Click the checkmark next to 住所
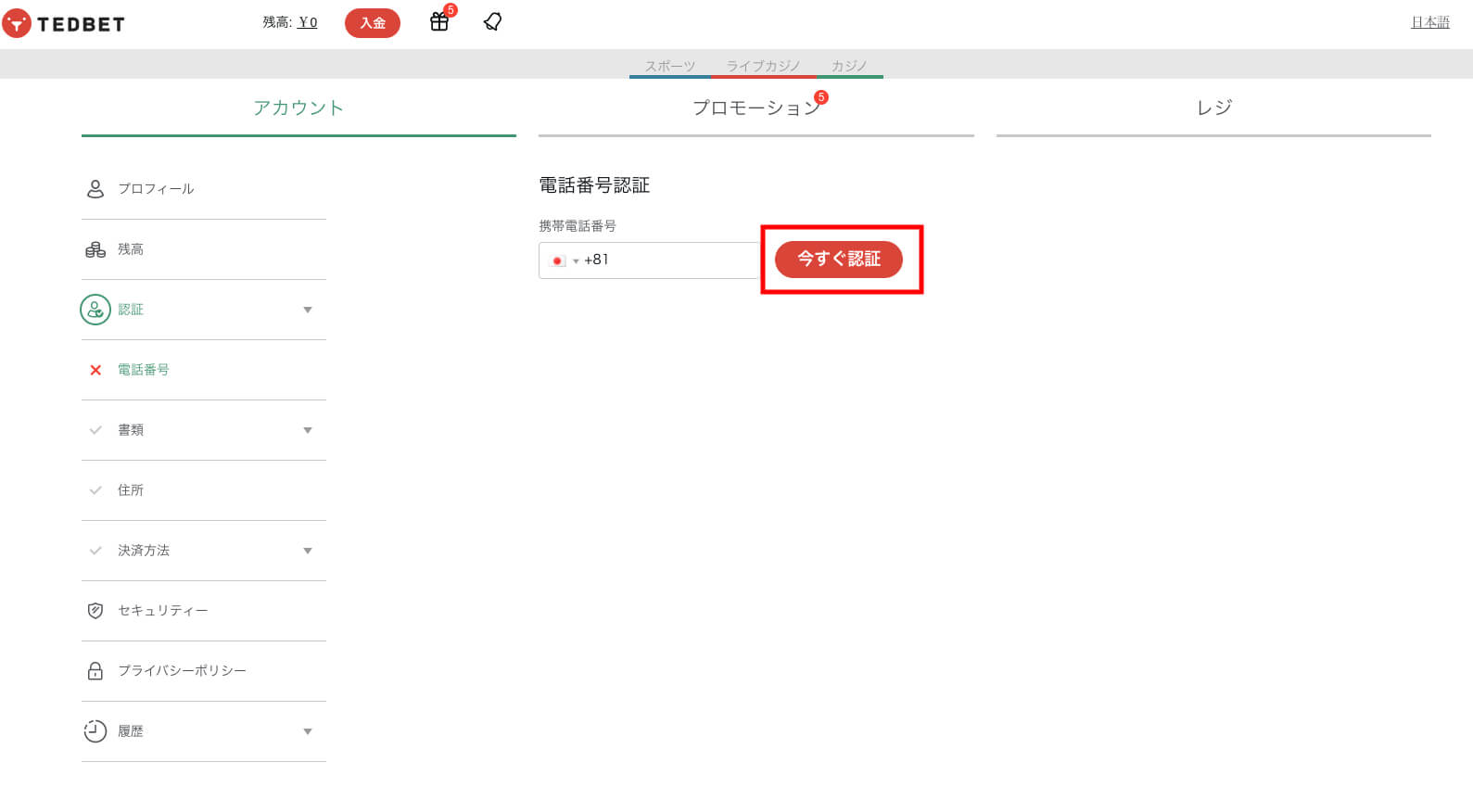The width and height of the screenshot is (1473, 812). click(95, 490)
